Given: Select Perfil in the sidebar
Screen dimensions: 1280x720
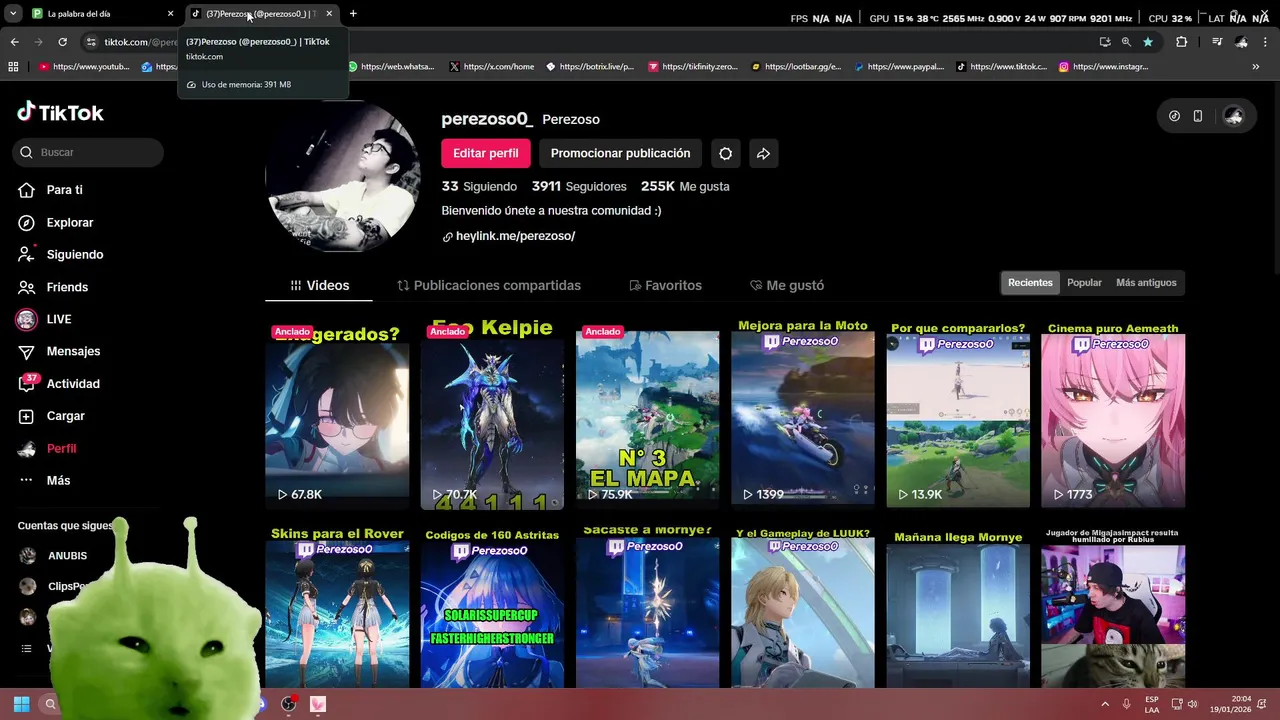Looking at the screenshot, I should (x=61, y=448).
